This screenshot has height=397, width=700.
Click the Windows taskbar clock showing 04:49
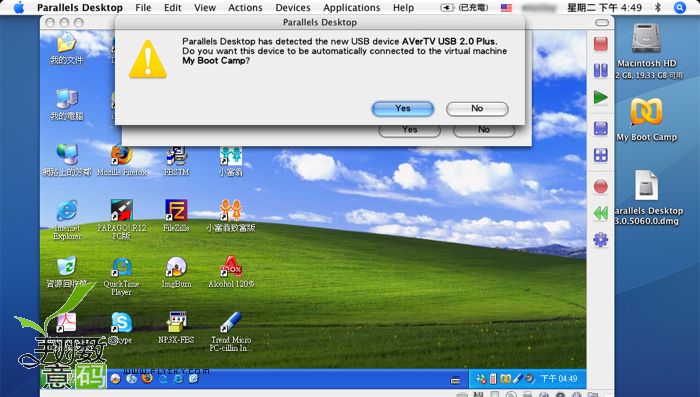coord(559,379)
